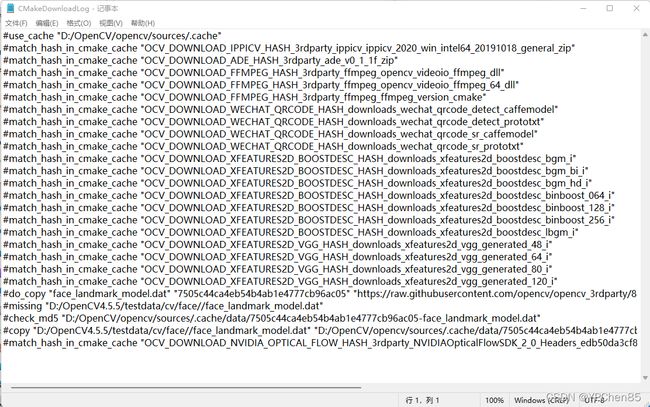Click the horizontal scrollbar thumb
This screenshot has height=407, width=650.
click(x=186, y=388)
